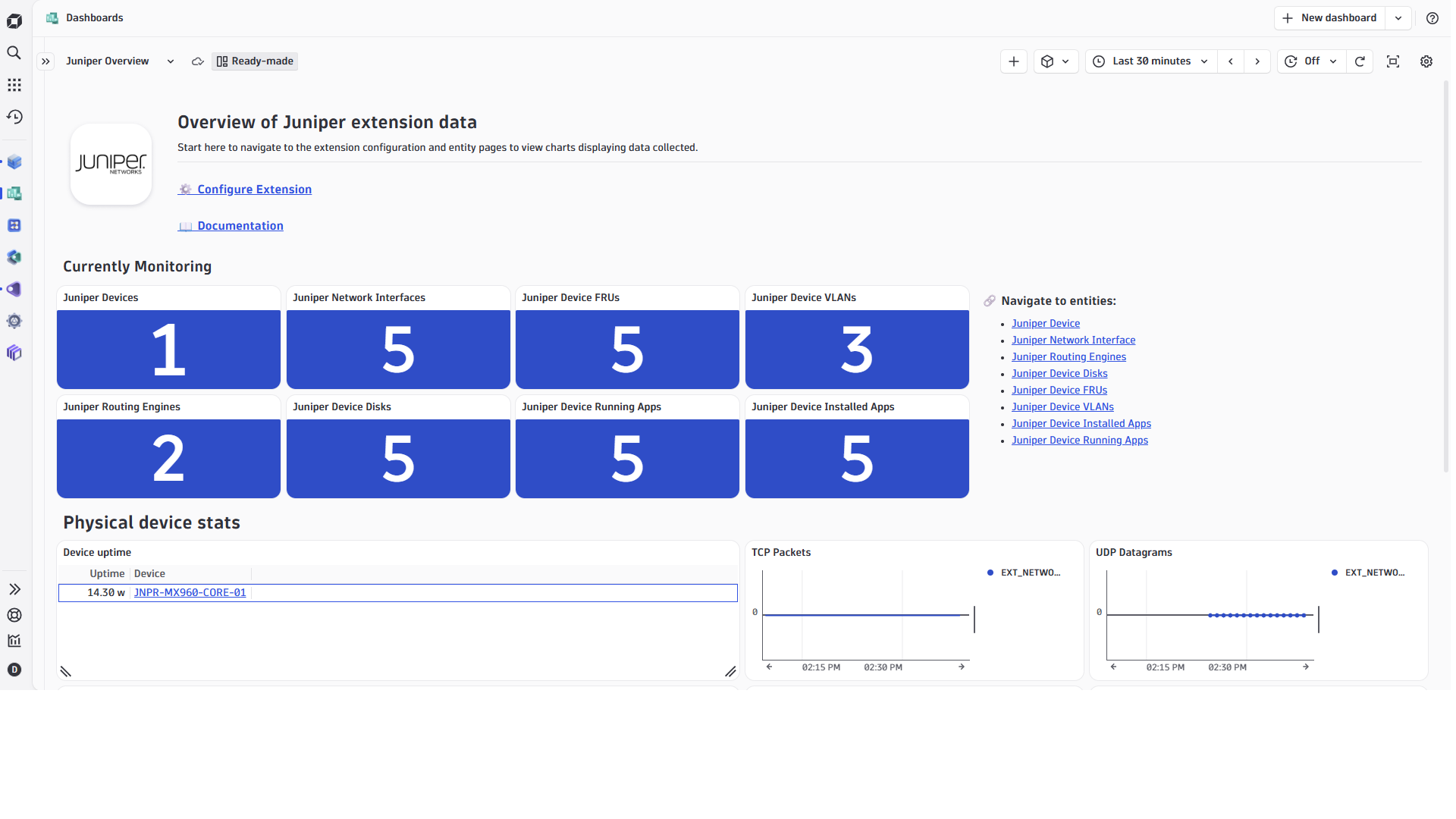1456x819 pixels.
Task: Enter fullscreen presentation mode icon
Action: (1393, 61)
